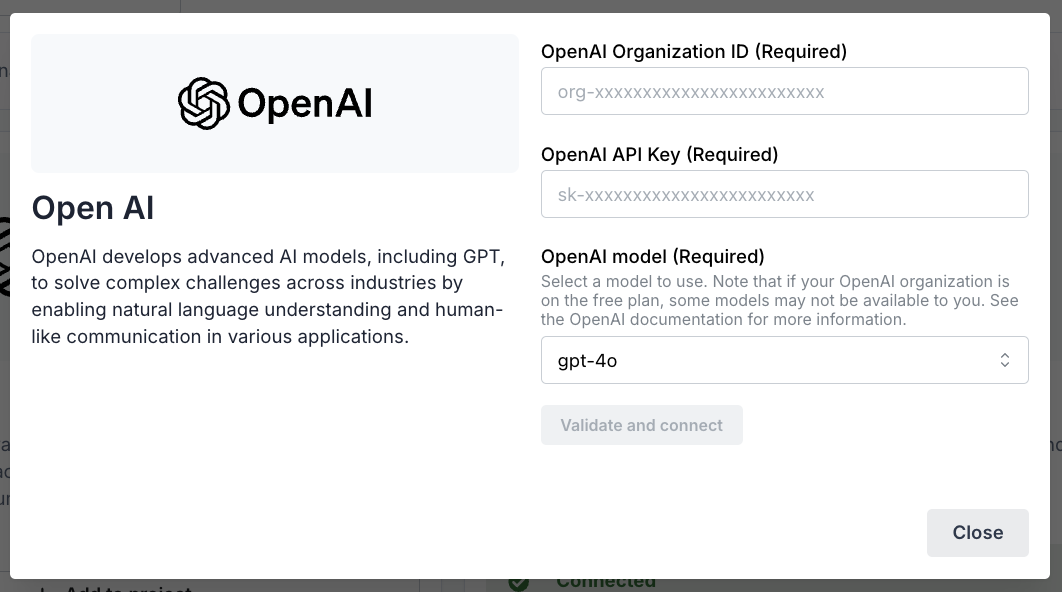
Task: Click the Validate and connect button
Action: [x=641, y=425]
